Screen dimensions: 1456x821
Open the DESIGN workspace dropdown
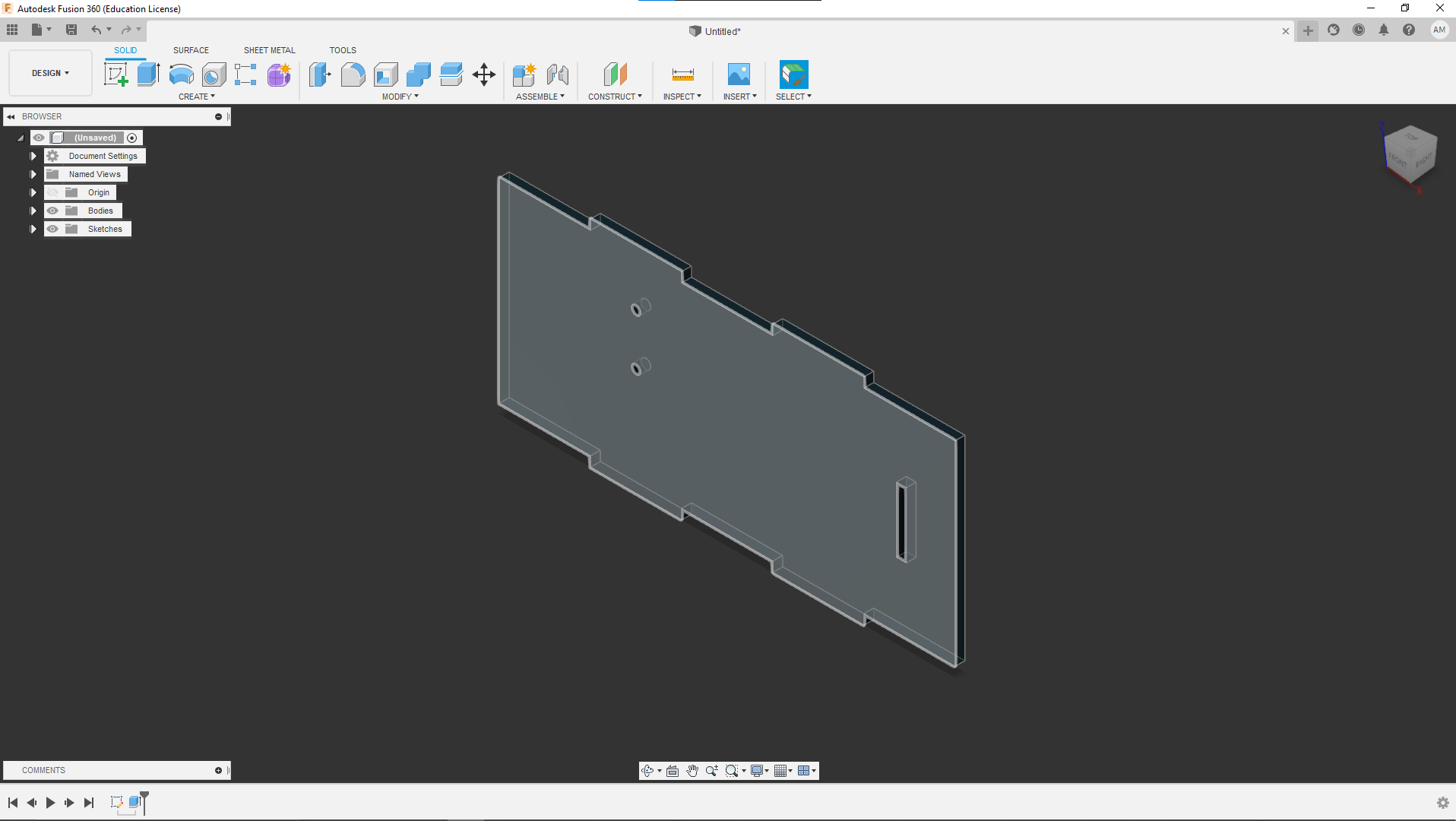click(x=50, y=73)
